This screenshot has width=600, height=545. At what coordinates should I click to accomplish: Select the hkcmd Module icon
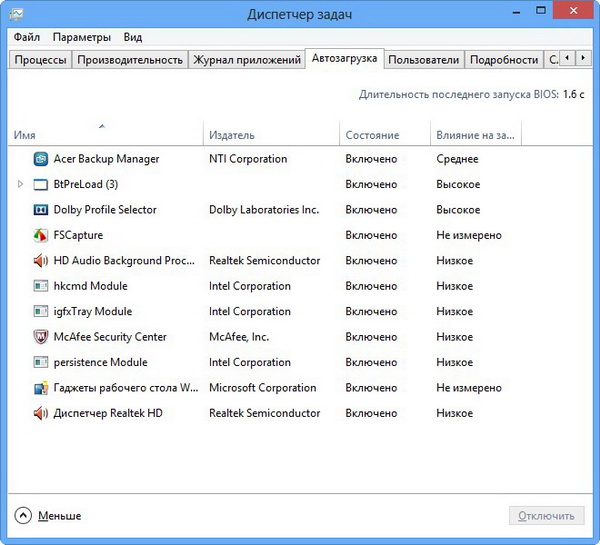(x=41, y=286)
